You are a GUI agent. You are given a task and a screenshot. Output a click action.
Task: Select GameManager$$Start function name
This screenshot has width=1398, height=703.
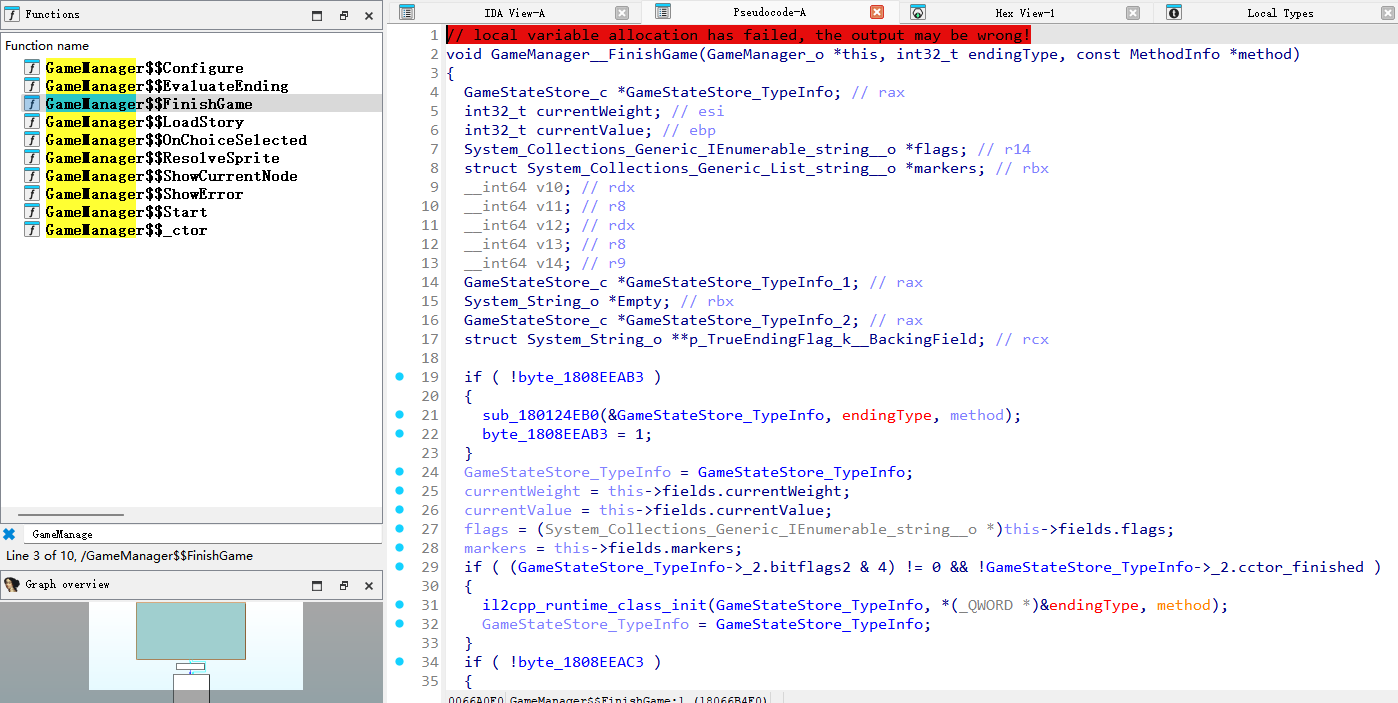pyautogui.click(x=126, y=212)
